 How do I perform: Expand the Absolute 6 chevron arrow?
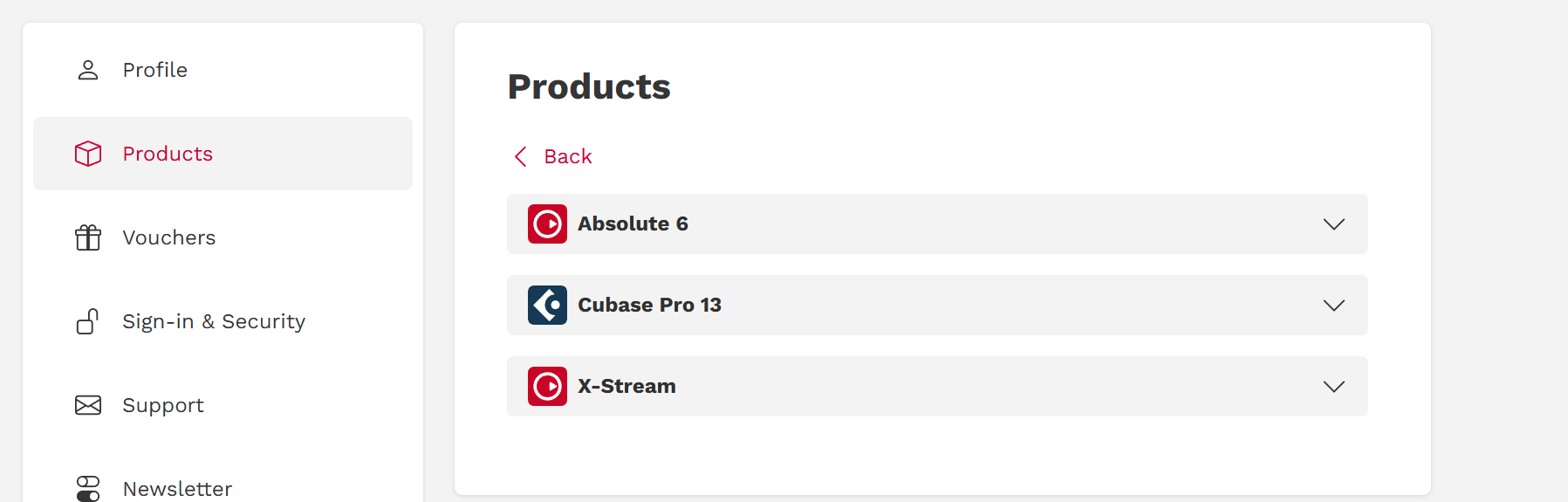pos(1333,224)
